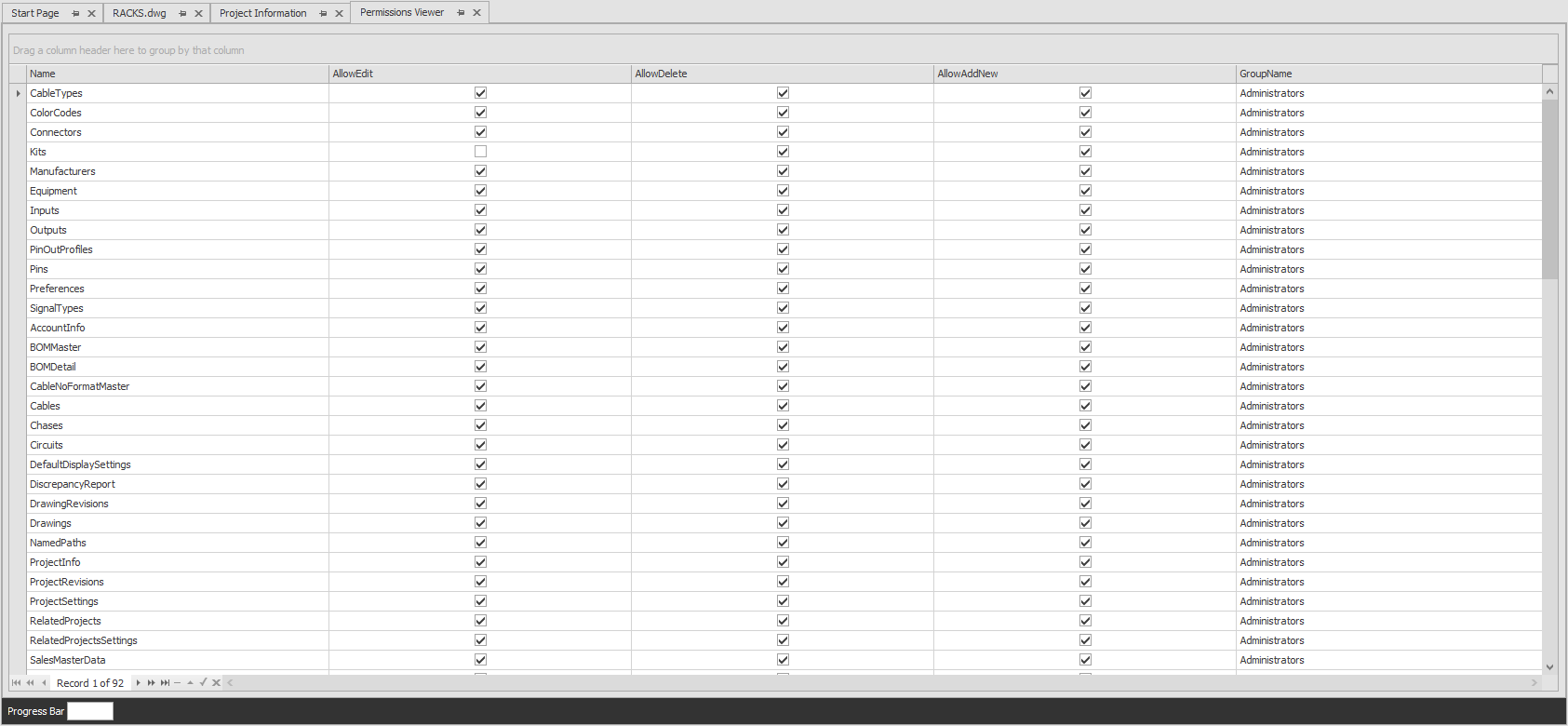The width and height of the screenshot is (1568, 726).
Task: Click horizontal scrollbar right arrow
Action: pos(1534,683)
